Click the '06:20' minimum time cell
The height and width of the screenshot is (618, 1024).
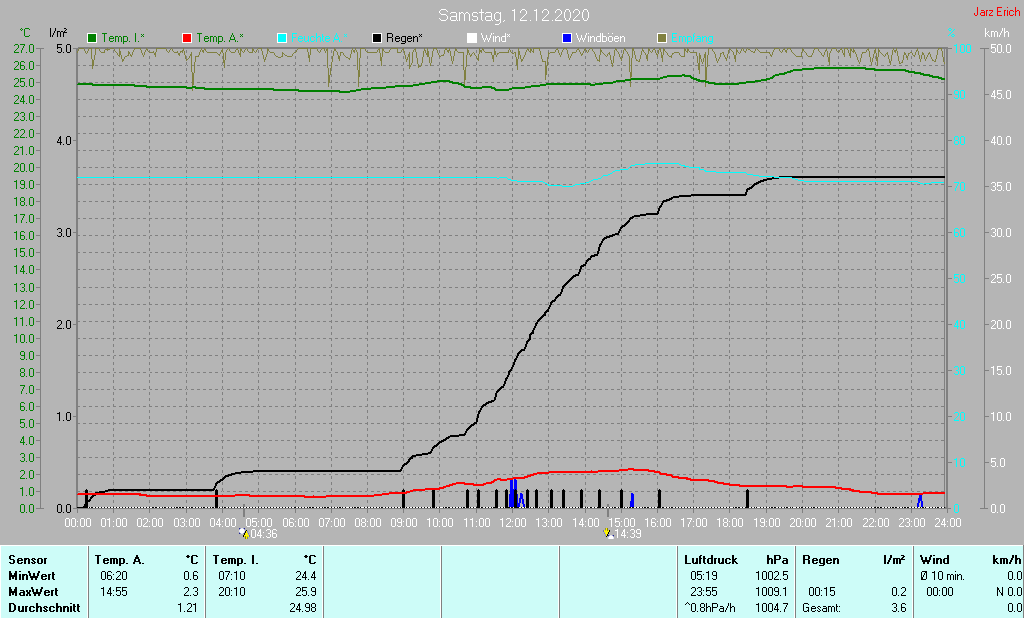[x=114, y=576]
